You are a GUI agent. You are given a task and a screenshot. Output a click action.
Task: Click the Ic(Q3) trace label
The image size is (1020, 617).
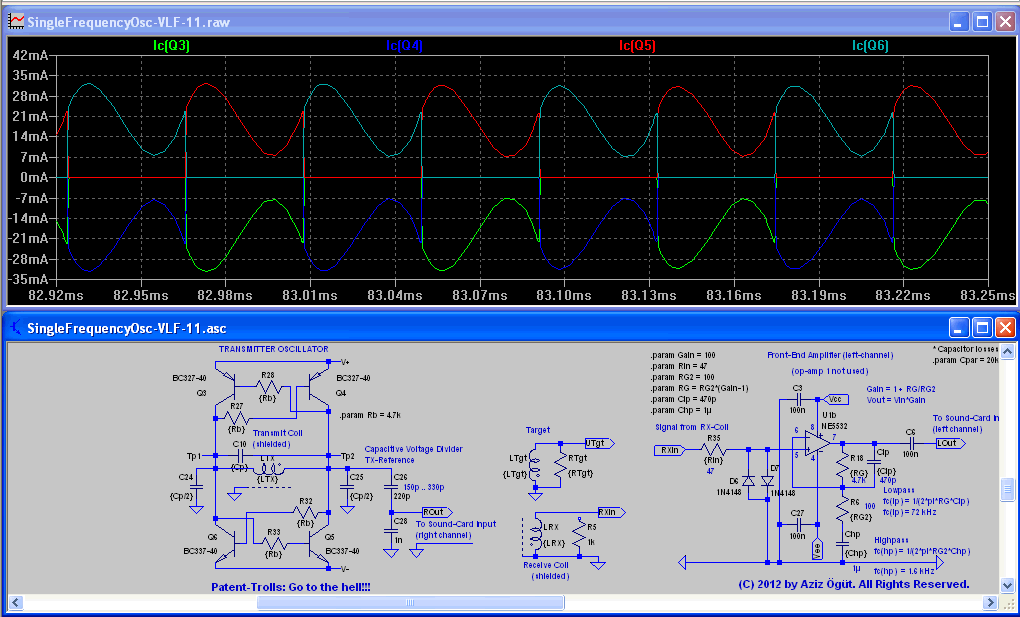[171, 45]
